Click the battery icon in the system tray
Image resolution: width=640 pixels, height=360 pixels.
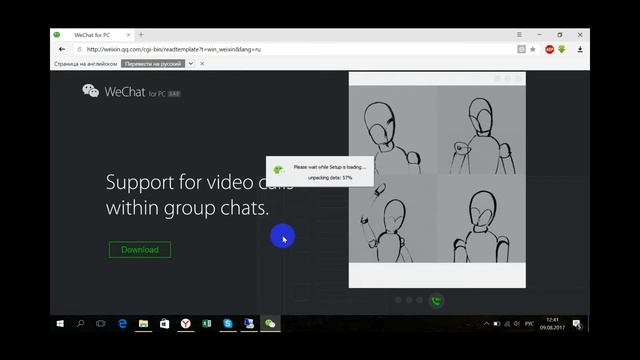(x=497, y=324)
